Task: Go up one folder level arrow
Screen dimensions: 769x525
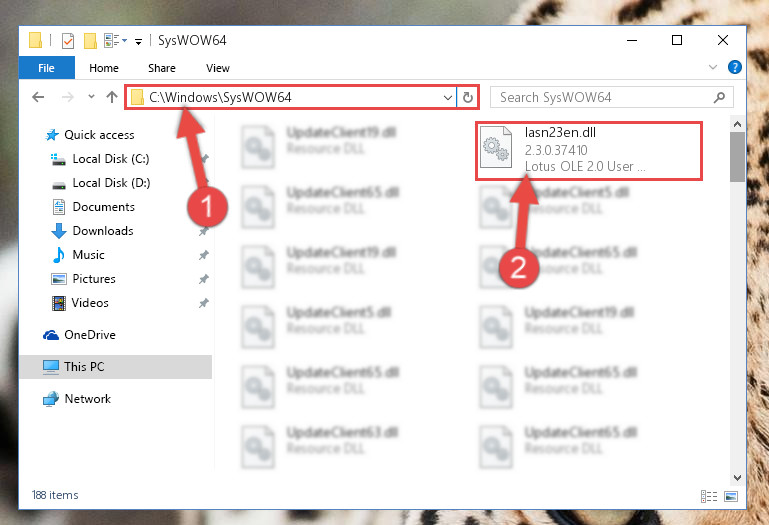Action: tap(112, 97)
